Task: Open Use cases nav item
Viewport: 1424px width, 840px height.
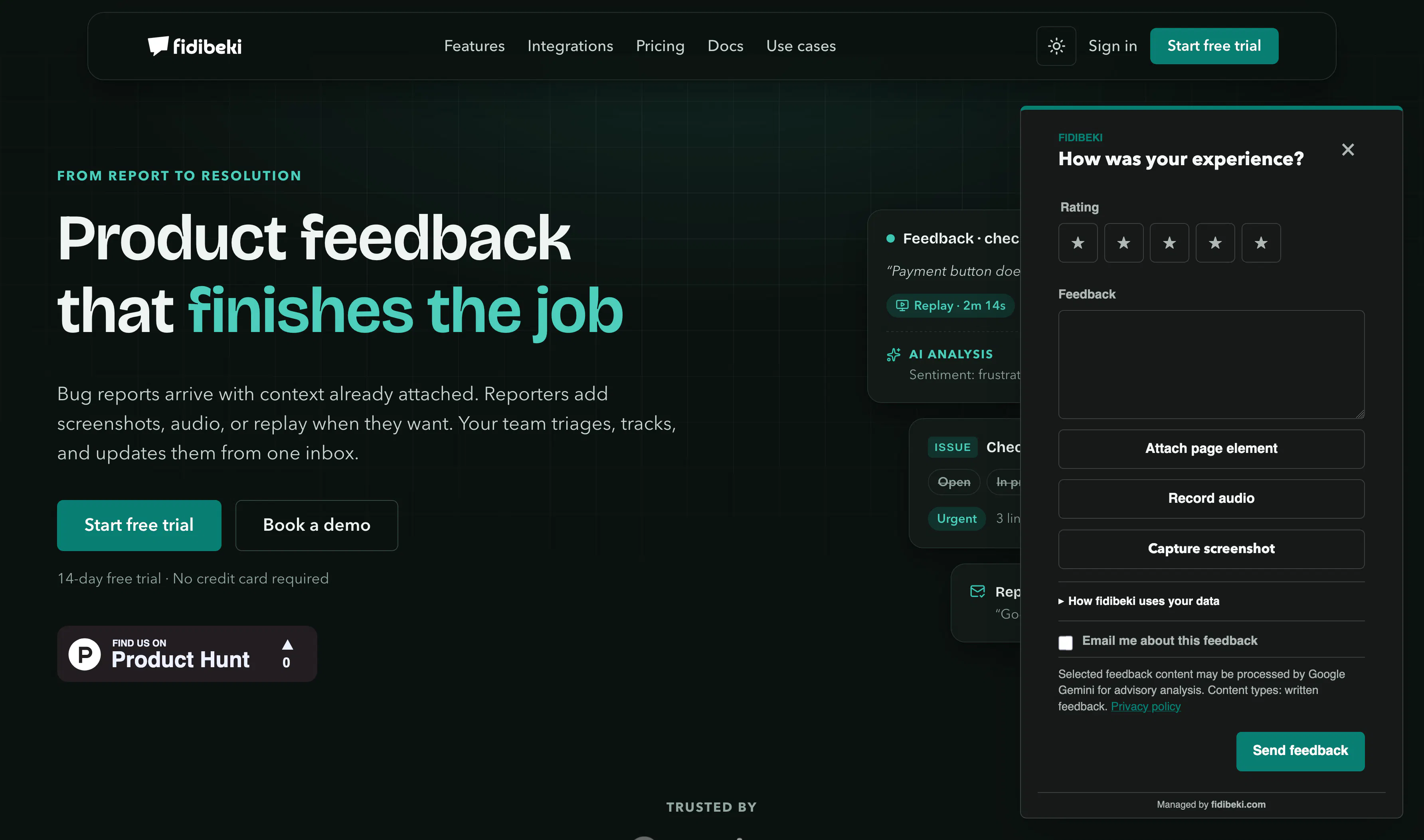Action: pos(801,46)
